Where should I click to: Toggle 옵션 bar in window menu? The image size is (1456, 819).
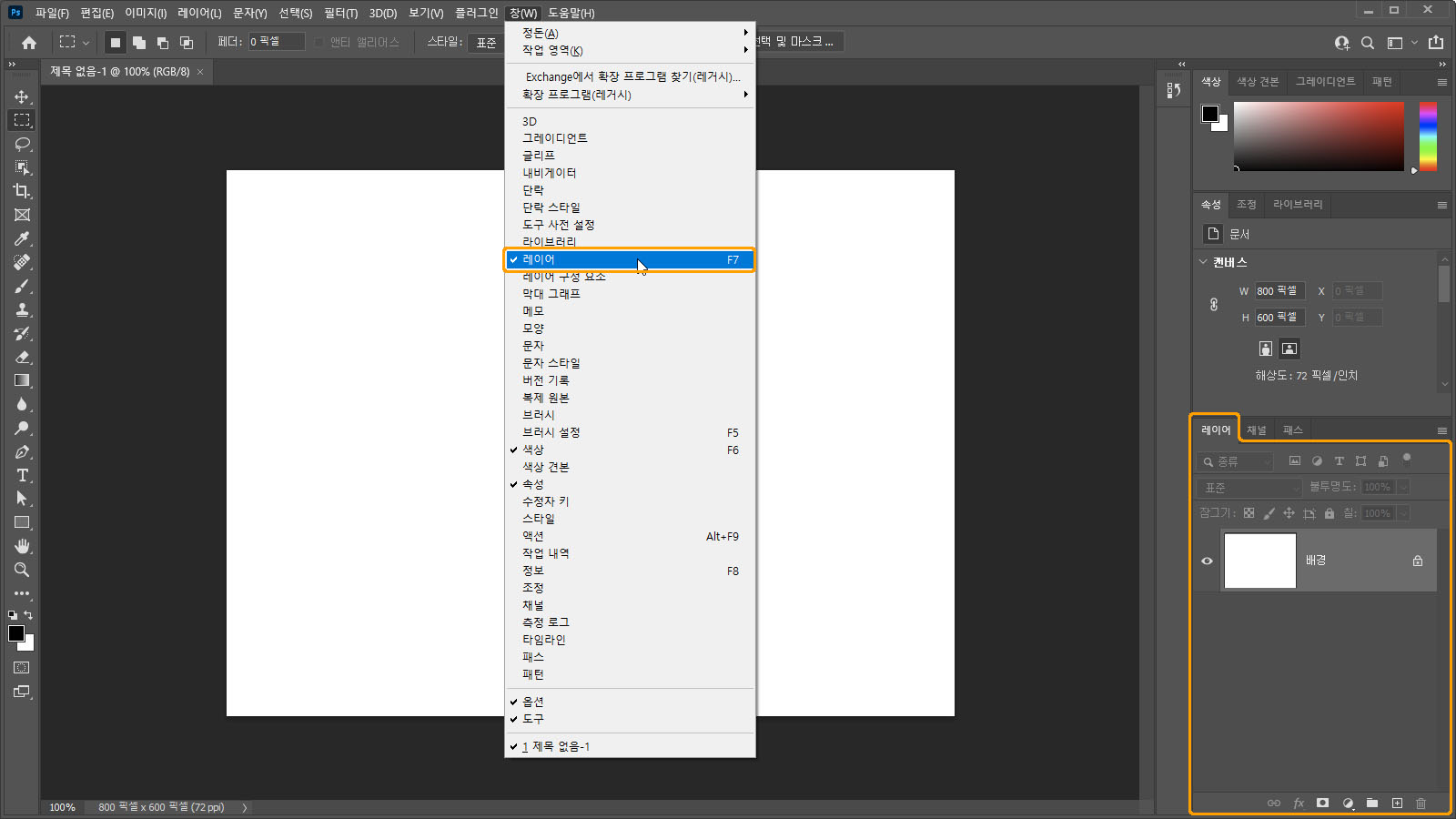630,702
